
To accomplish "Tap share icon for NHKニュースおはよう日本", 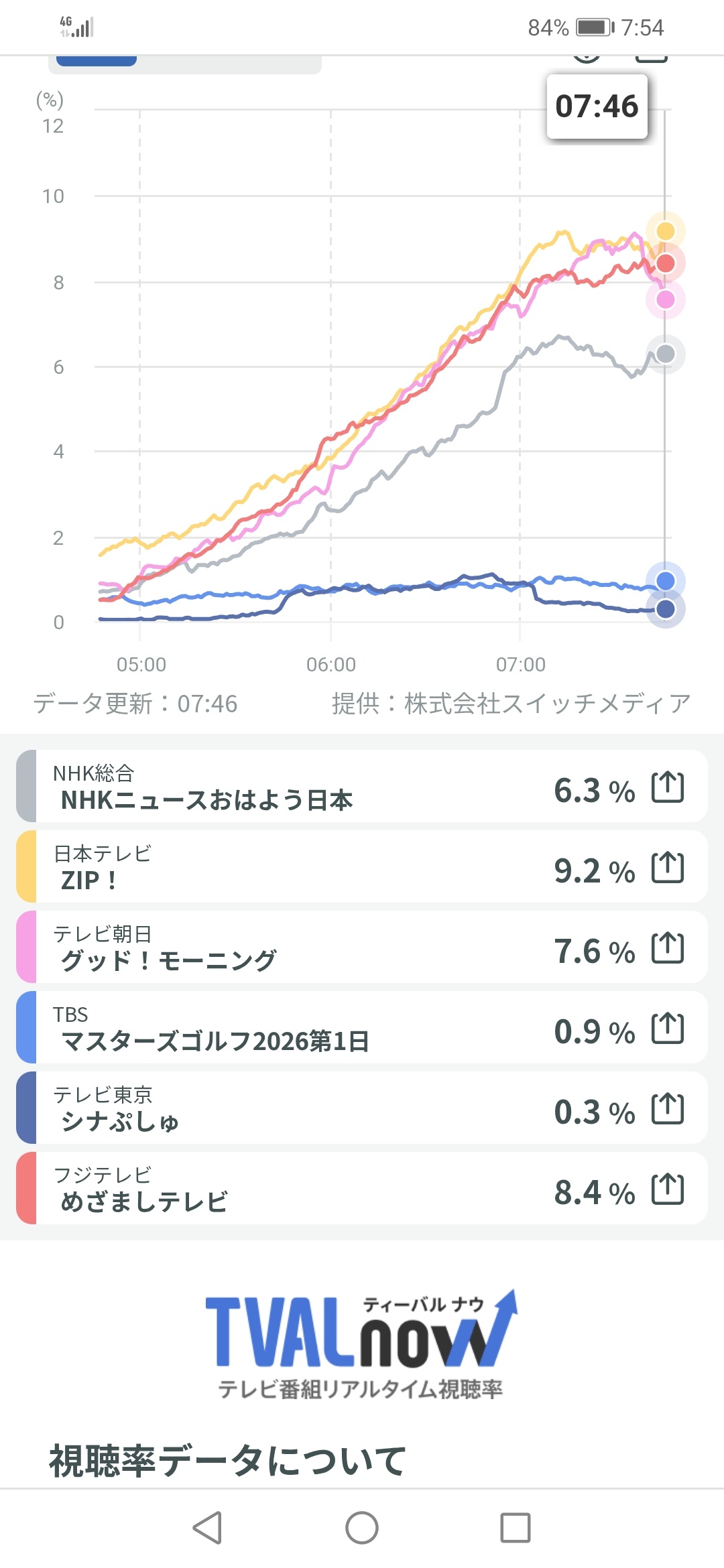I will (x=668, y=787).
